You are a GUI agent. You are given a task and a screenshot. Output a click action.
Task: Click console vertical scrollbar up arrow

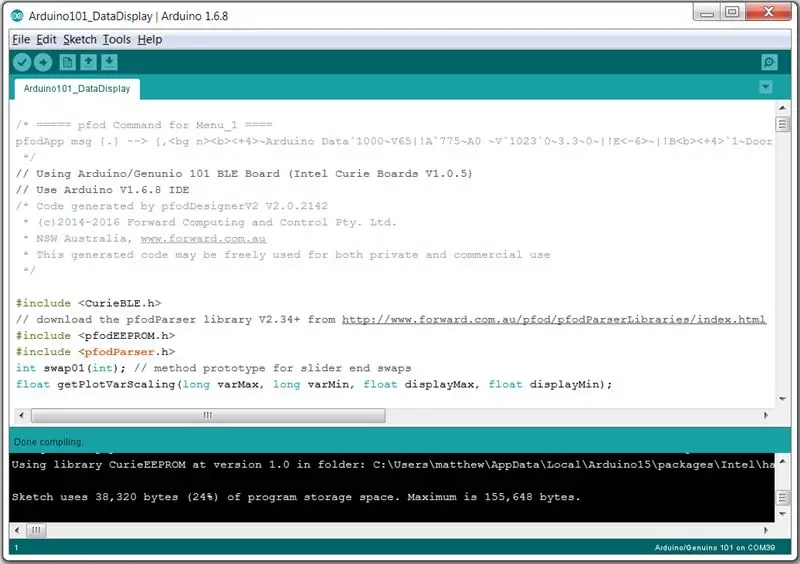pyautogui.click(x=782, y=461)
